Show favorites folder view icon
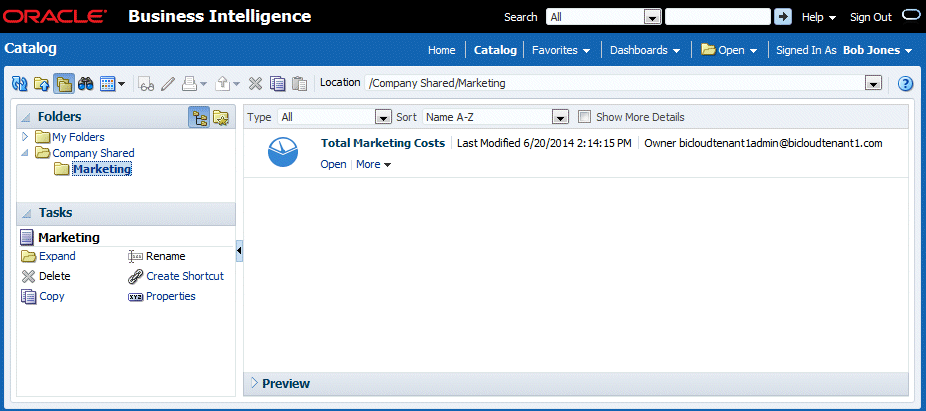Viewport: 926px width, 411px height. click(221, 118)
